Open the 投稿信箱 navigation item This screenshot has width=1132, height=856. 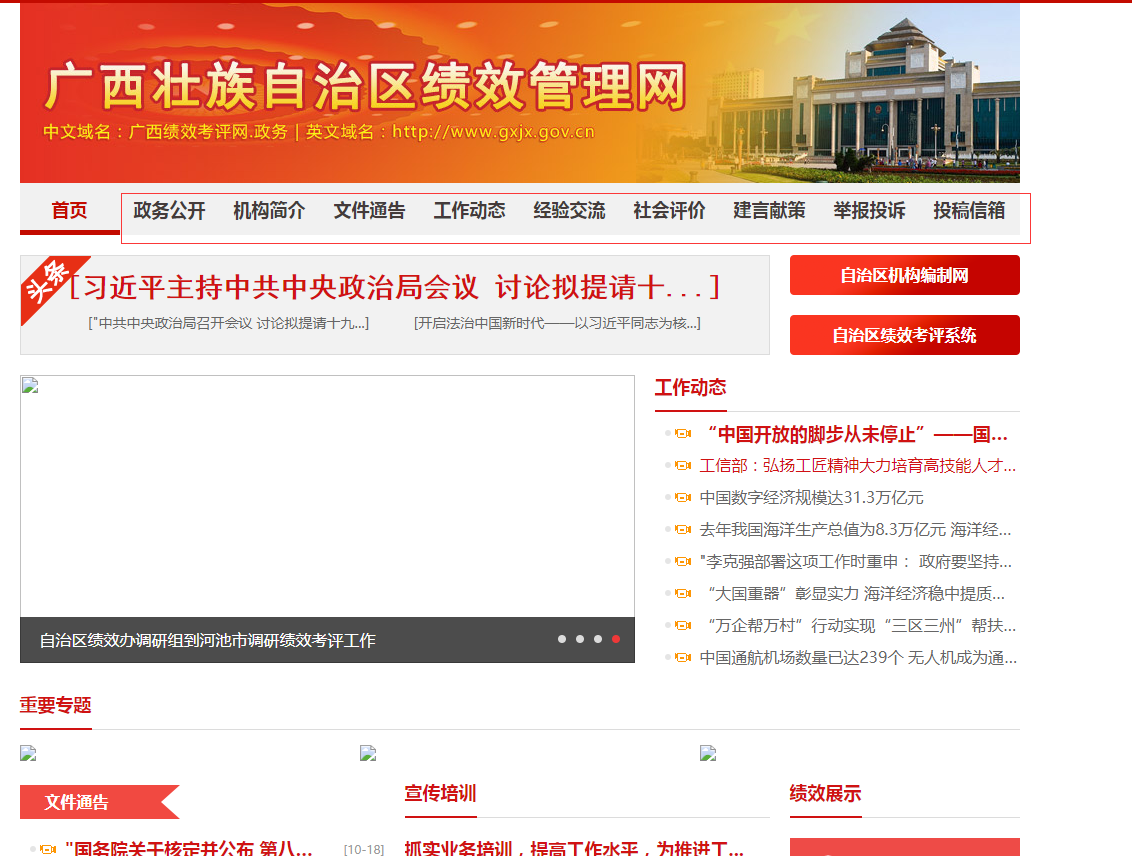point(970,210)
